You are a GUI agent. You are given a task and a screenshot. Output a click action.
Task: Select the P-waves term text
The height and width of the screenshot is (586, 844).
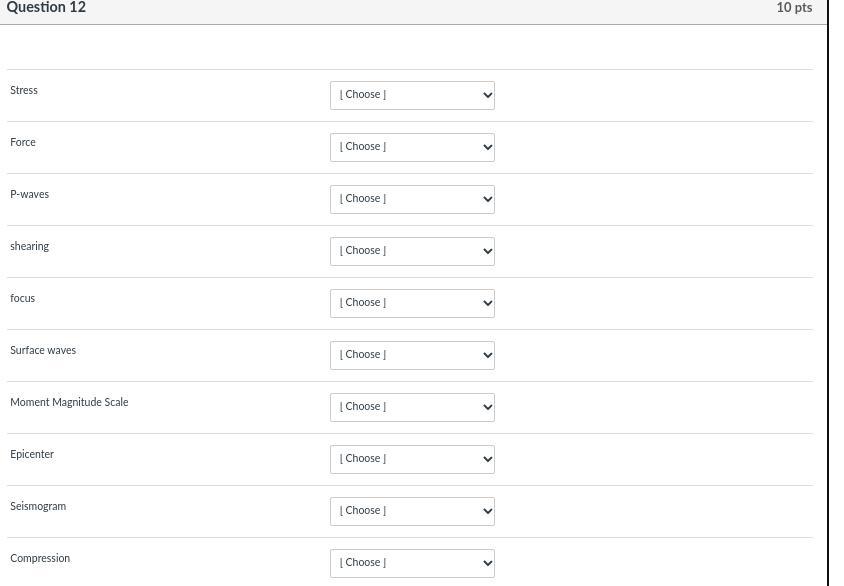[29, 194]
